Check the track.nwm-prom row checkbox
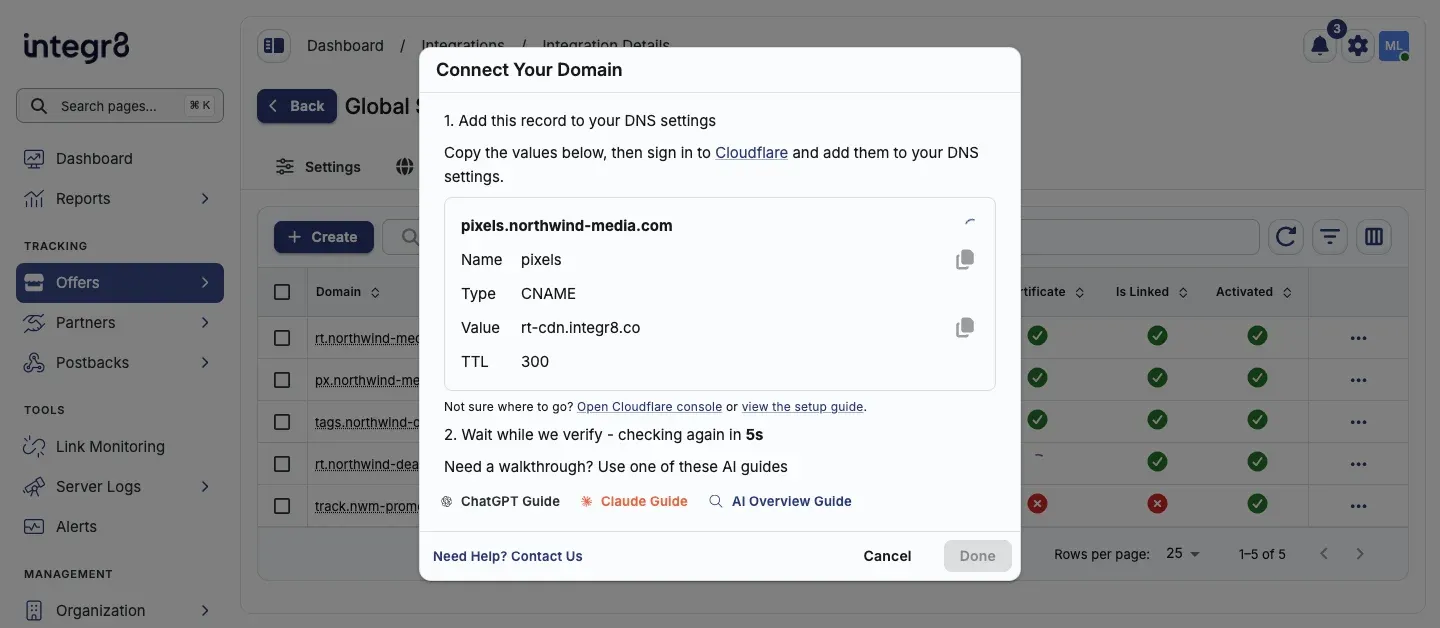This screenshot has width=1440, height=628. (x=282, y=506)
